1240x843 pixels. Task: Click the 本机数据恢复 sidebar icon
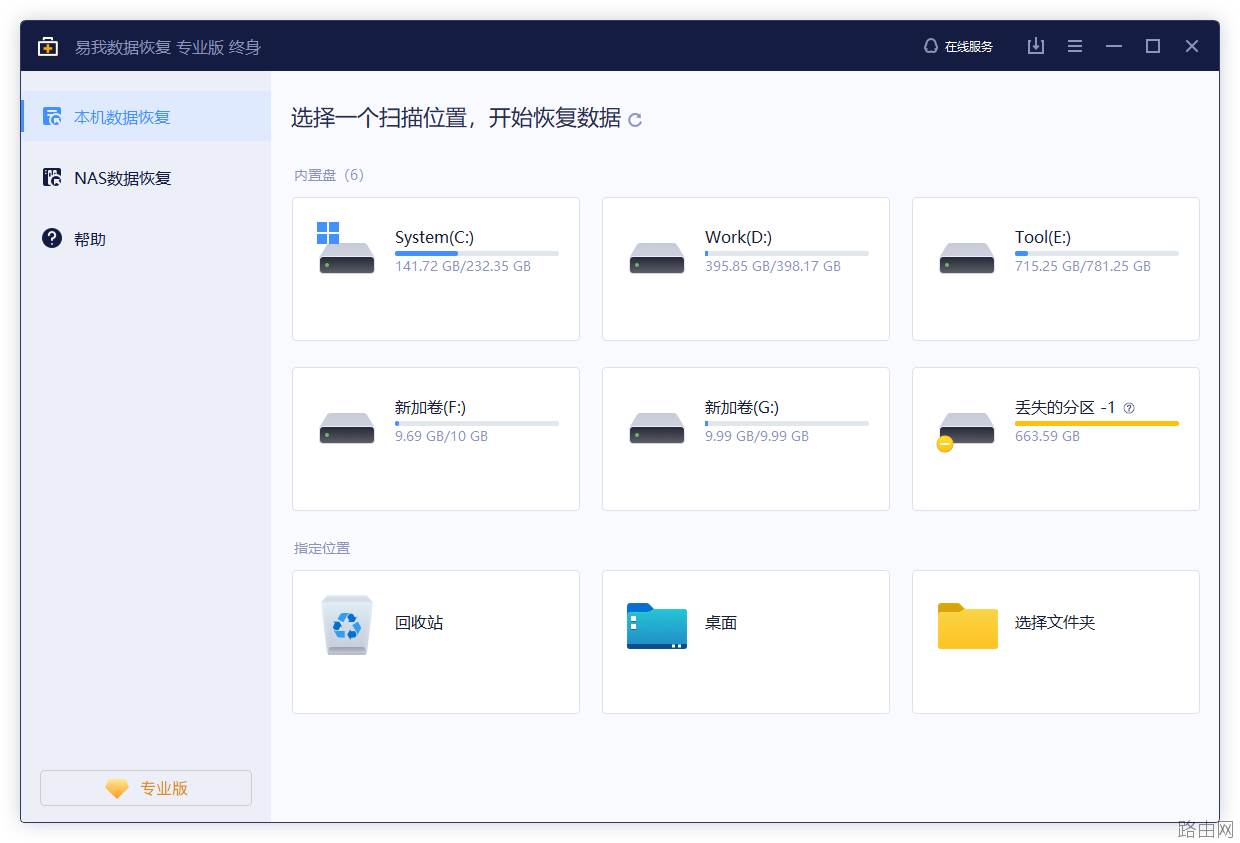52,116
